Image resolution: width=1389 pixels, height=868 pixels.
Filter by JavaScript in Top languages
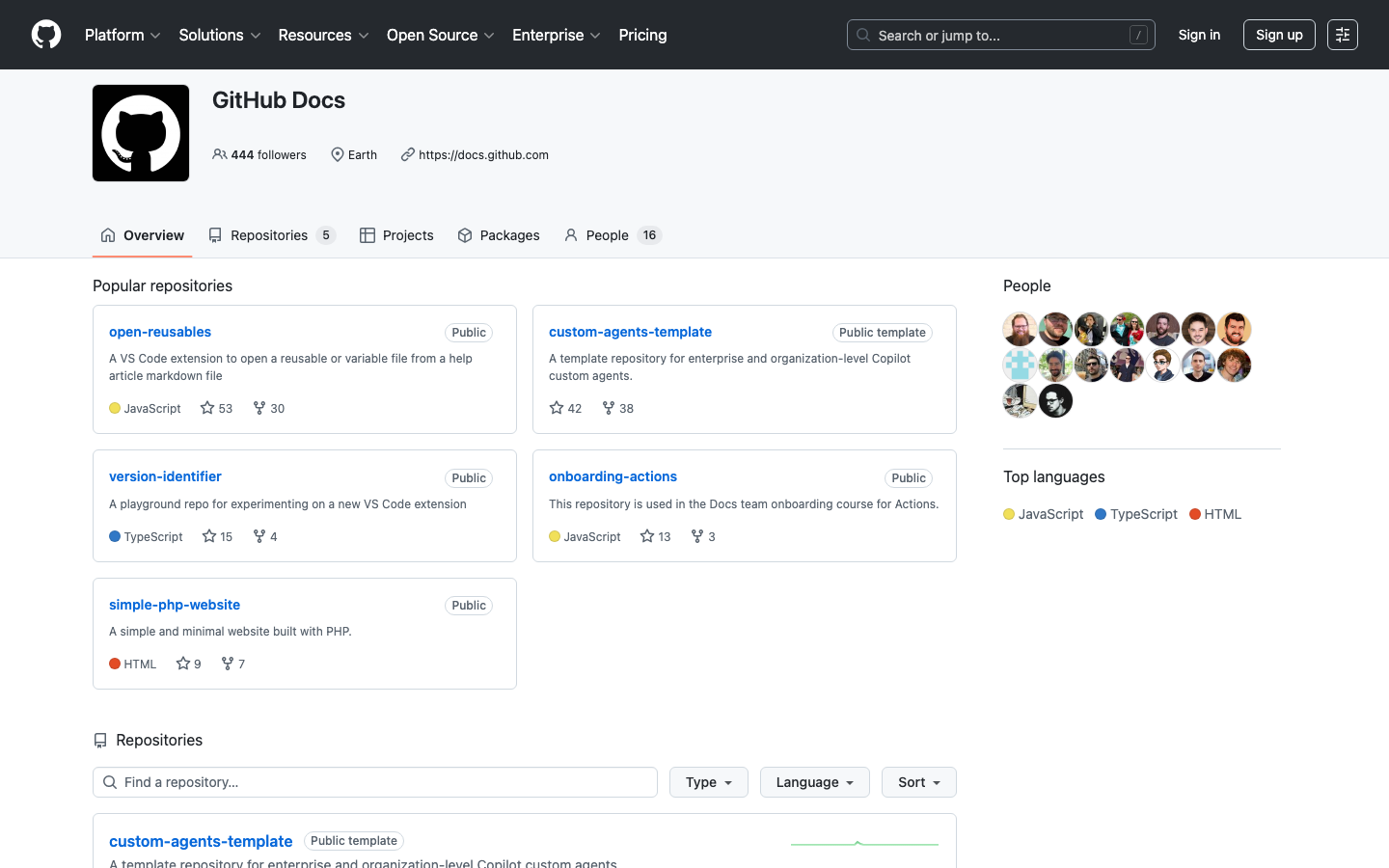[x=1044, y=514]
